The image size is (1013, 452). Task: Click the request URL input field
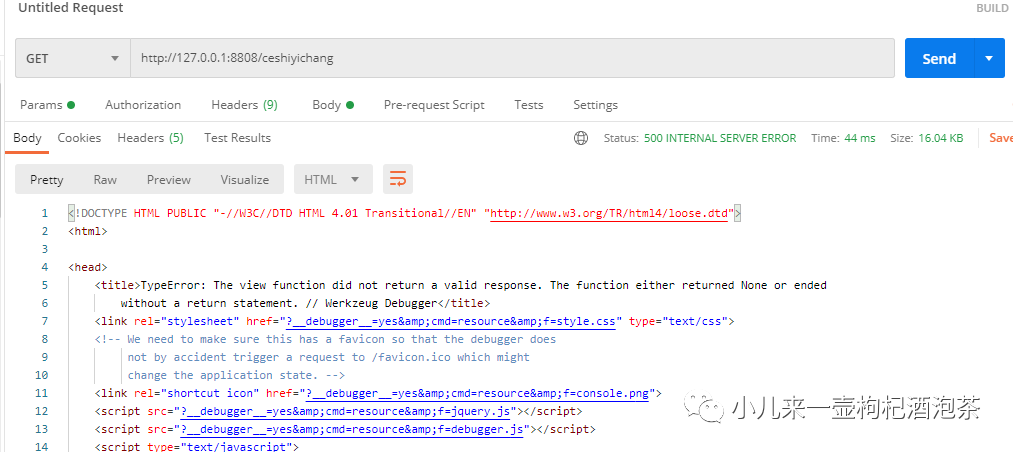pos(512,58)
